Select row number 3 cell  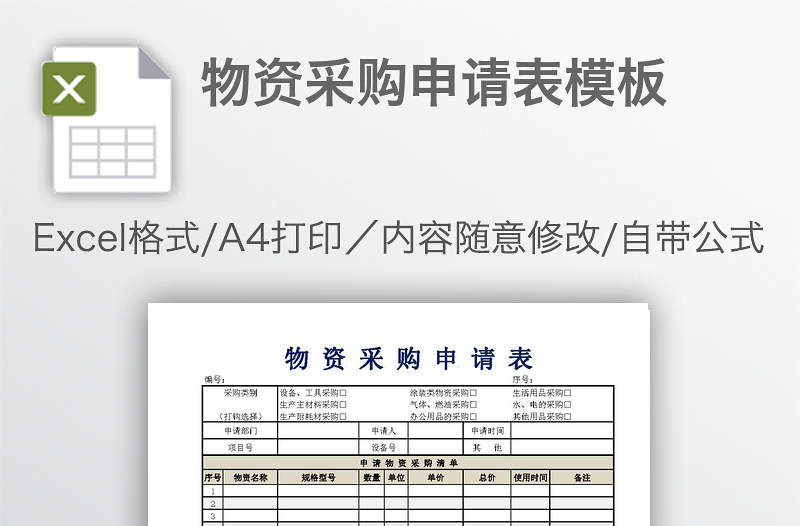213,516
